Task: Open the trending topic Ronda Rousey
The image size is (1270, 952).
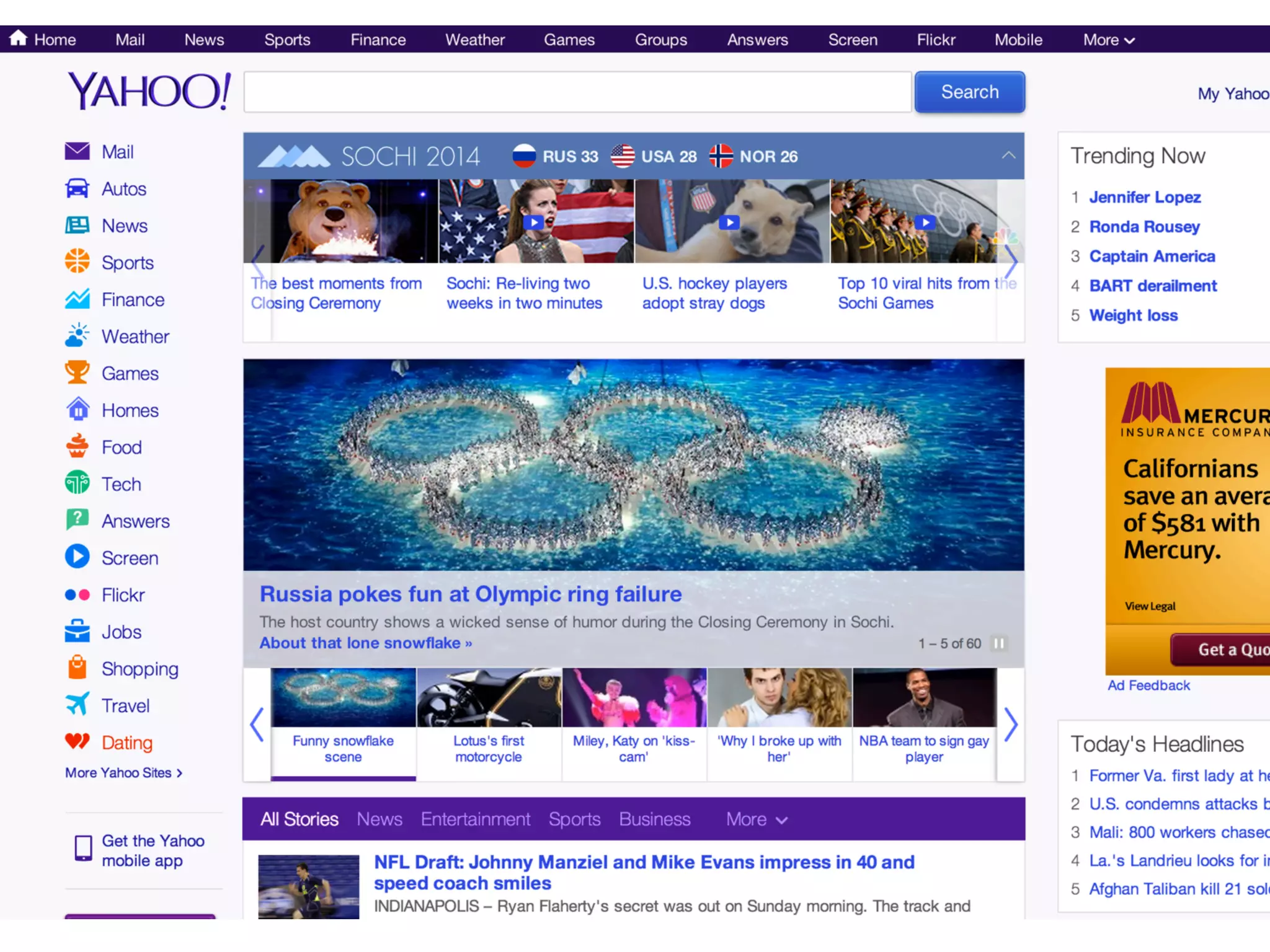Action: pyautogui.click(x=1144, y=227)
